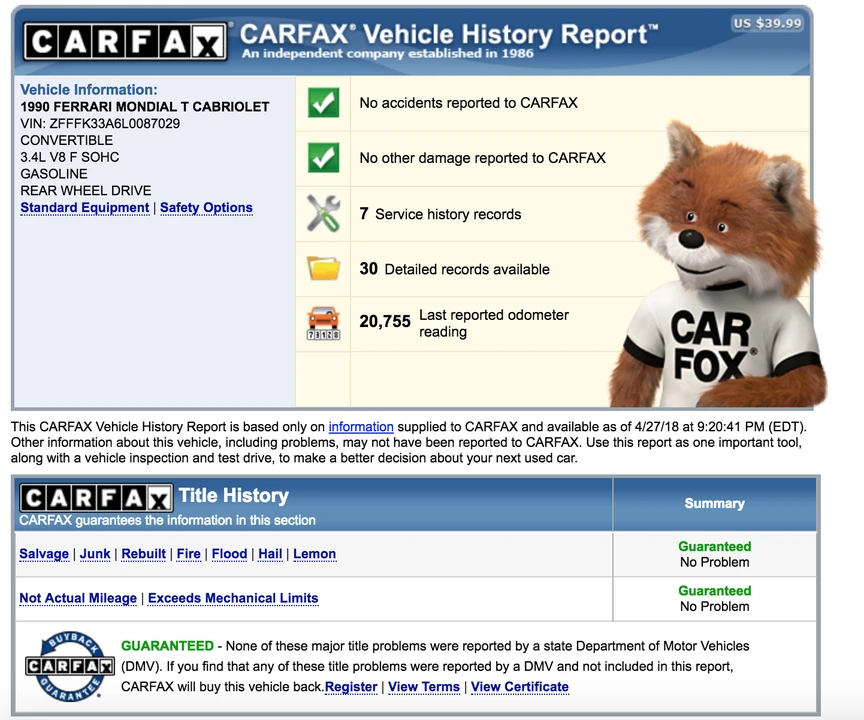Open the Fire title link
The image size is (864, 720).
pyautogui.click(x=188, y=554)
